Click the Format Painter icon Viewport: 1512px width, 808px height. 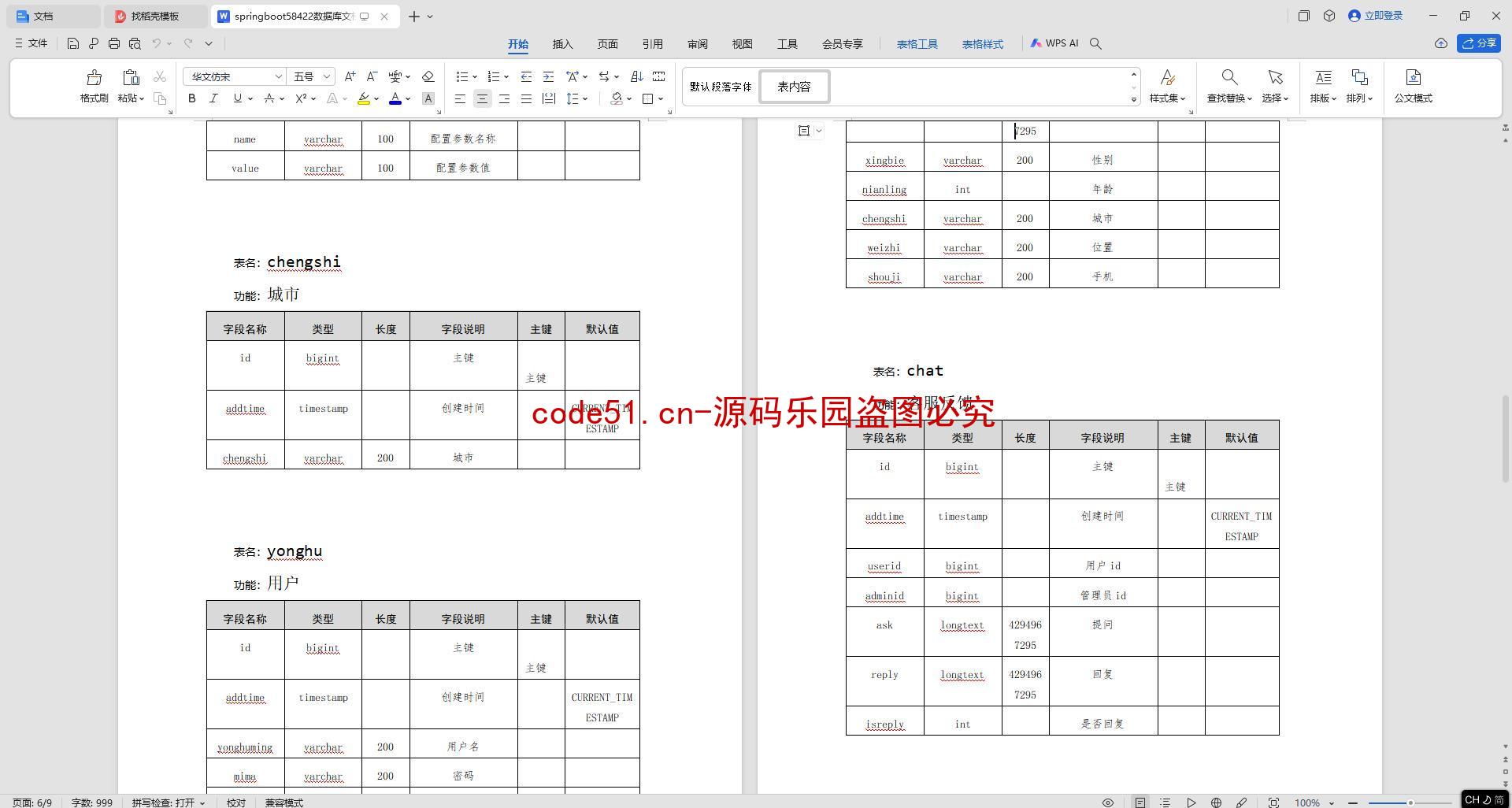tap(94, 77)
